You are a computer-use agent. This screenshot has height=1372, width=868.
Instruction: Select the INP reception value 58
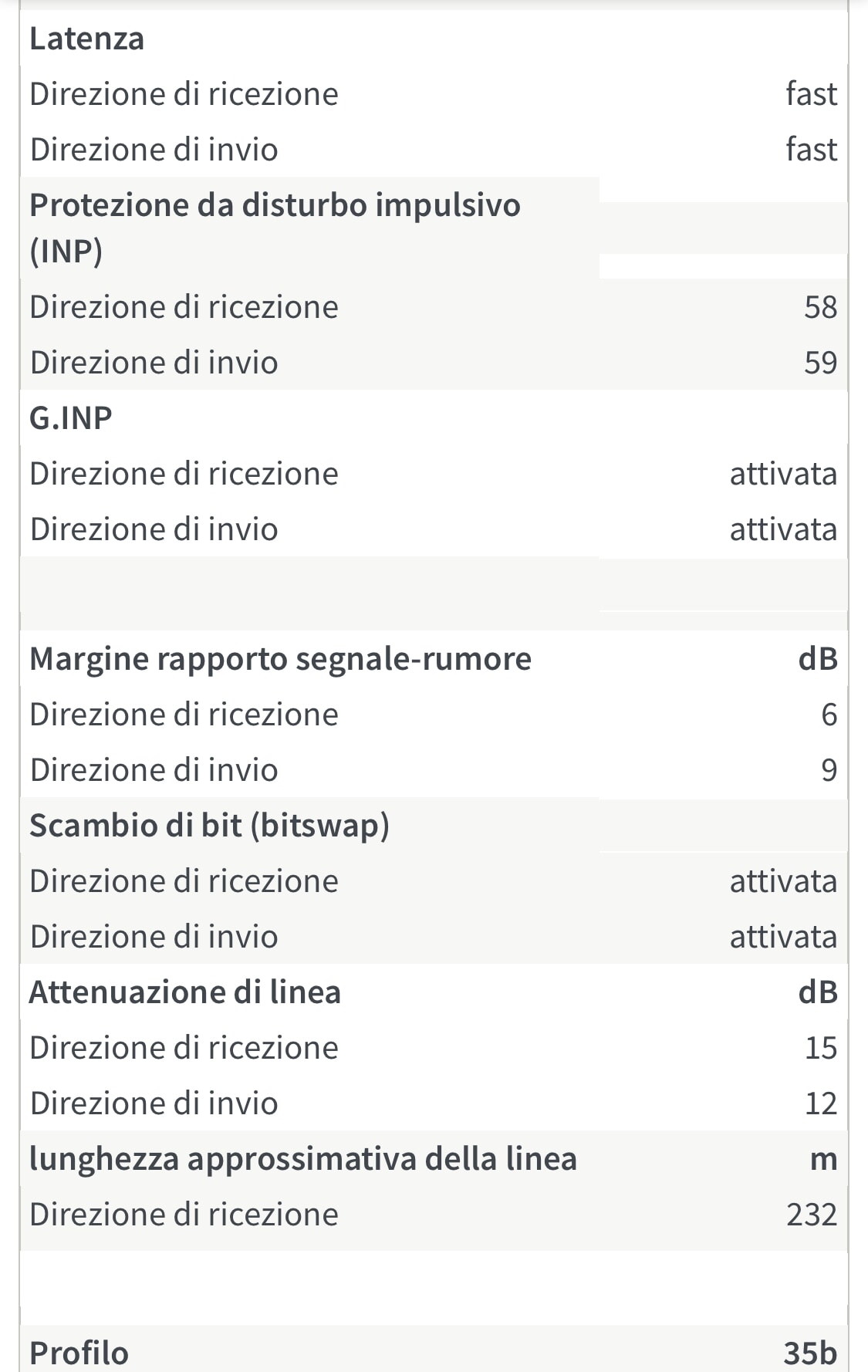tap(820, 307)
